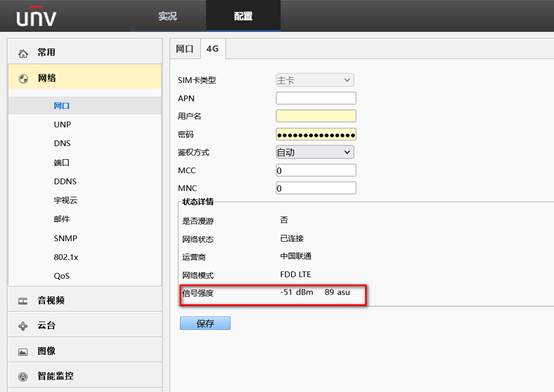Select the 网口 tab next to 4G
Screen dimensions: 554x392
185,49
